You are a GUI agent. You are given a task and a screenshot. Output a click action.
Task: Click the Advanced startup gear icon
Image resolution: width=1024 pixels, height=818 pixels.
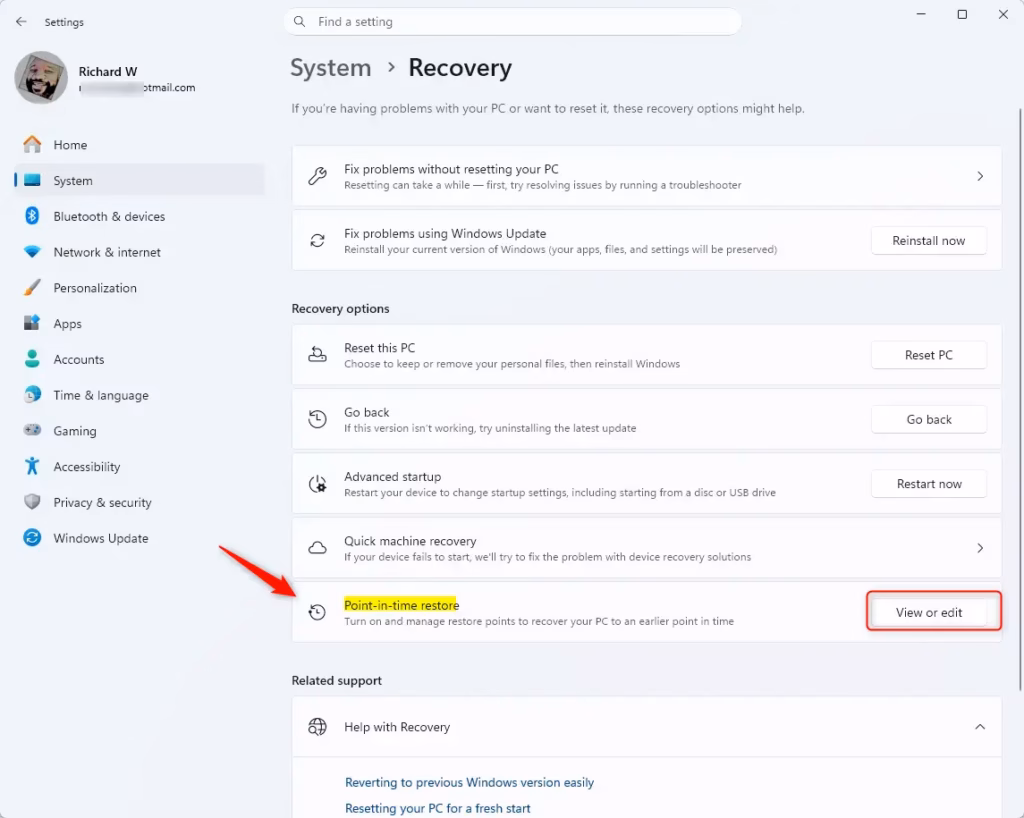(x=317, y=484)
